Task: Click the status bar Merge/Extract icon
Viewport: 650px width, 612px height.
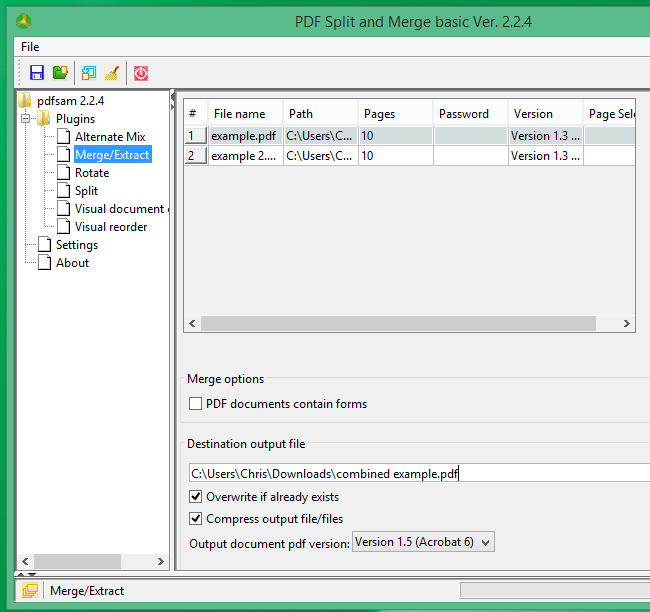Action: point(30,590)
